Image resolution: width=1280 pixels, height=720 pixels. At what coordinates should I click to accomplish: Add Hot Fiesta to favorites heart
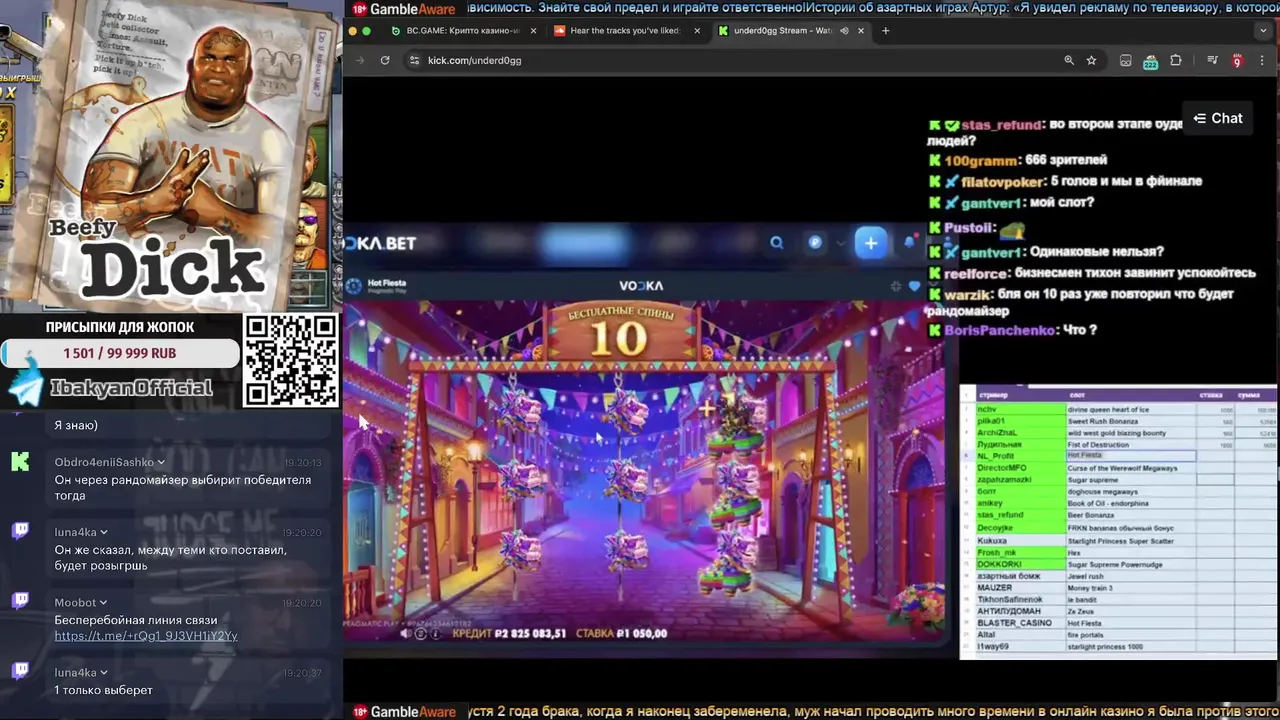914,286
